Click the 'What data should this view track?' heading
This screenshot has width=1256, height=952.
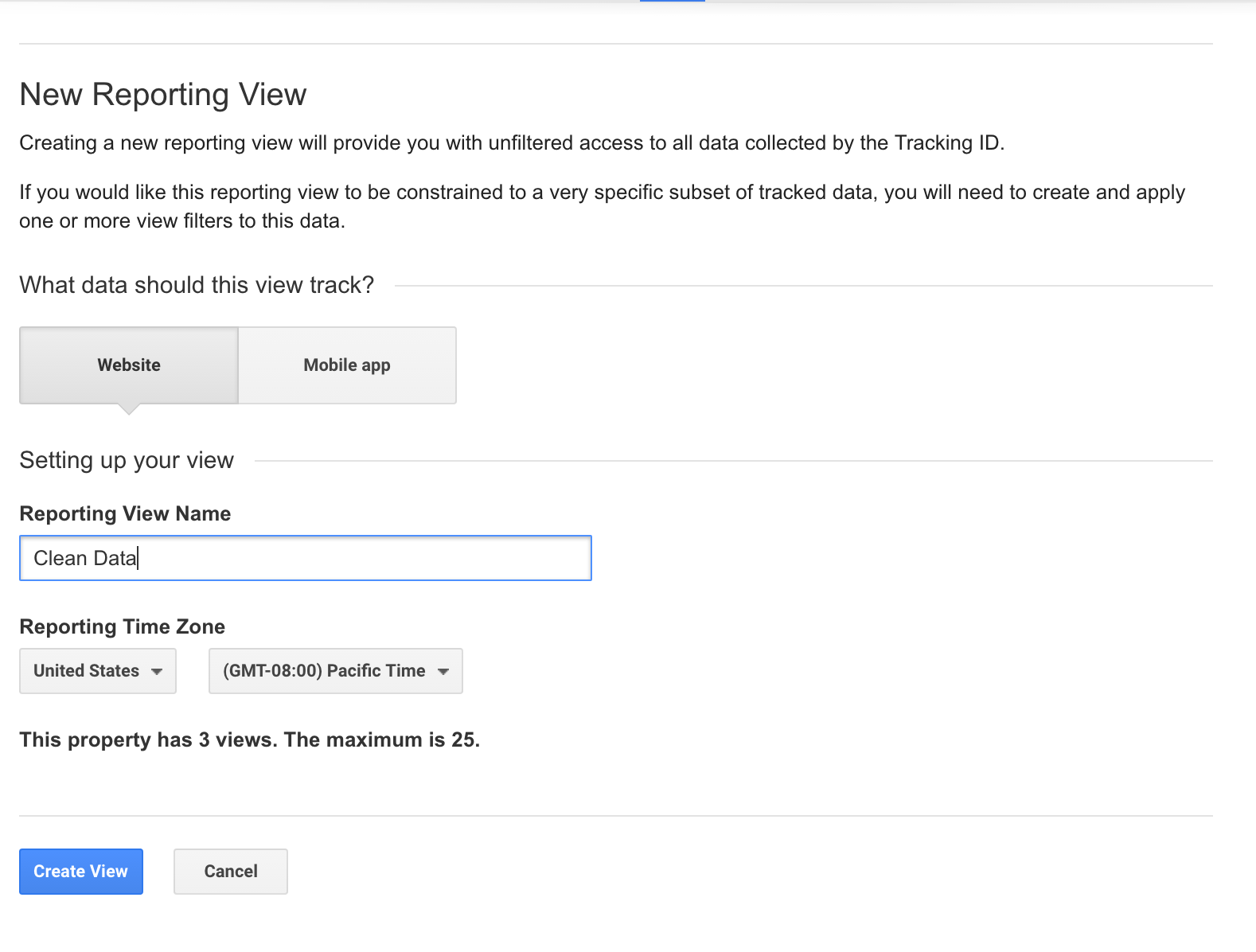197,285
